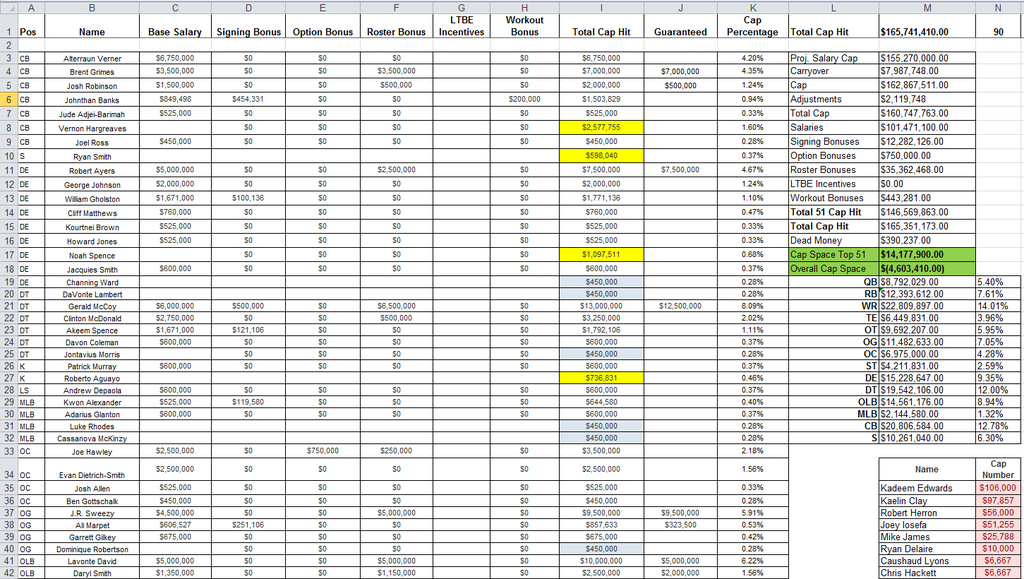Select the $(4,603,410.00) cell

coord(927,268)
